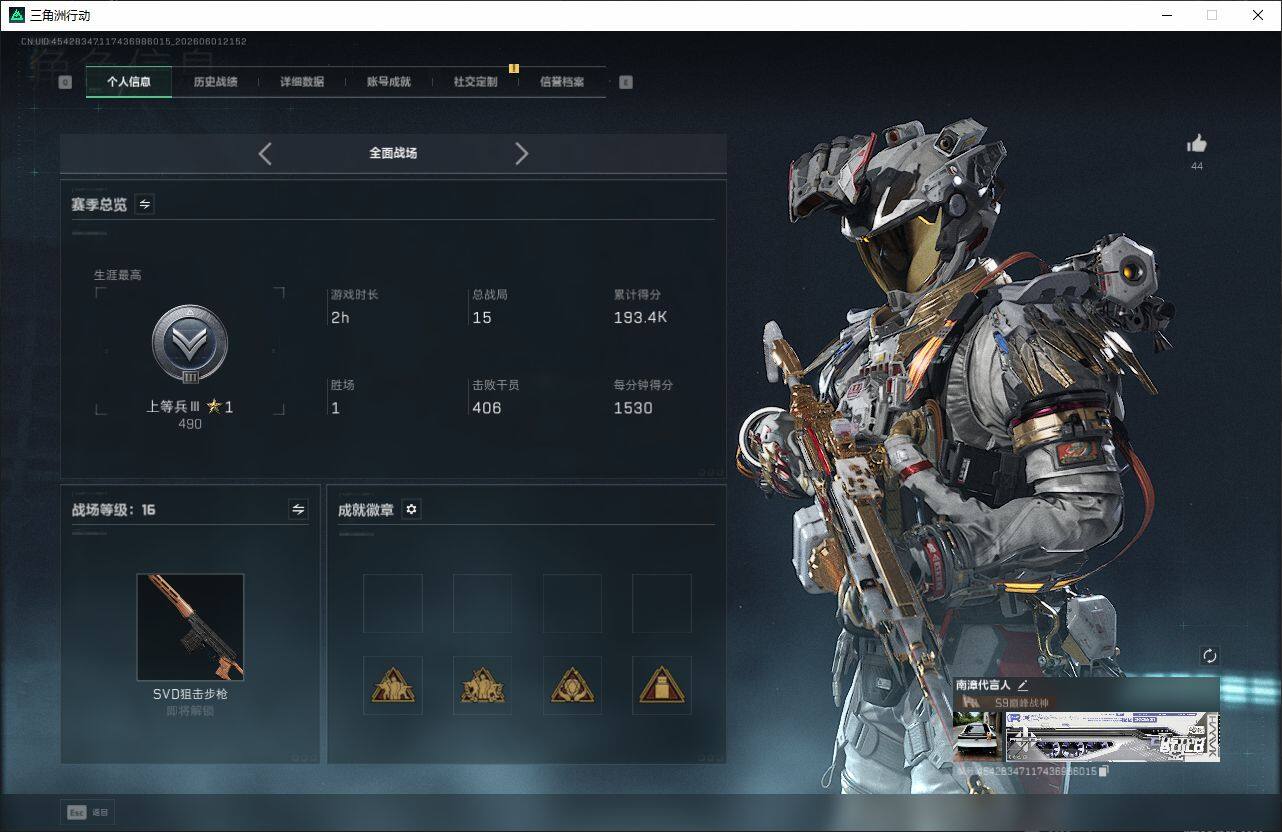Image resolution: width=1282 pixels, height=832 pixels.
Task: Edit the nickname 南漳代言人 with the pencil
Action: tap(1022, 685)
